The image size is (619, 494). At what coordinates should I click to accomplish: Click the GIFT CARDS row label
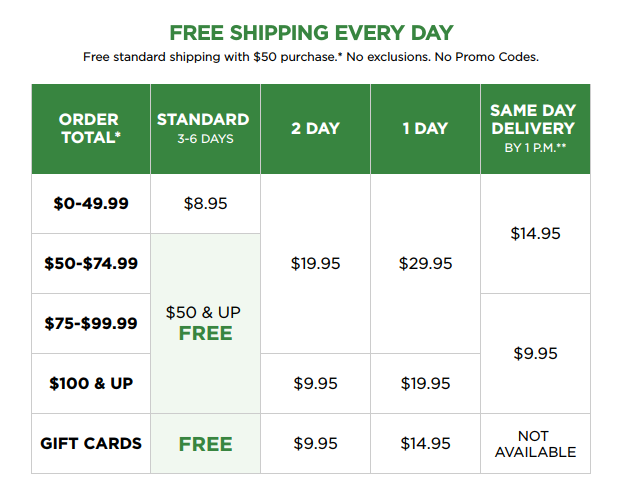[x=91, y=443]
